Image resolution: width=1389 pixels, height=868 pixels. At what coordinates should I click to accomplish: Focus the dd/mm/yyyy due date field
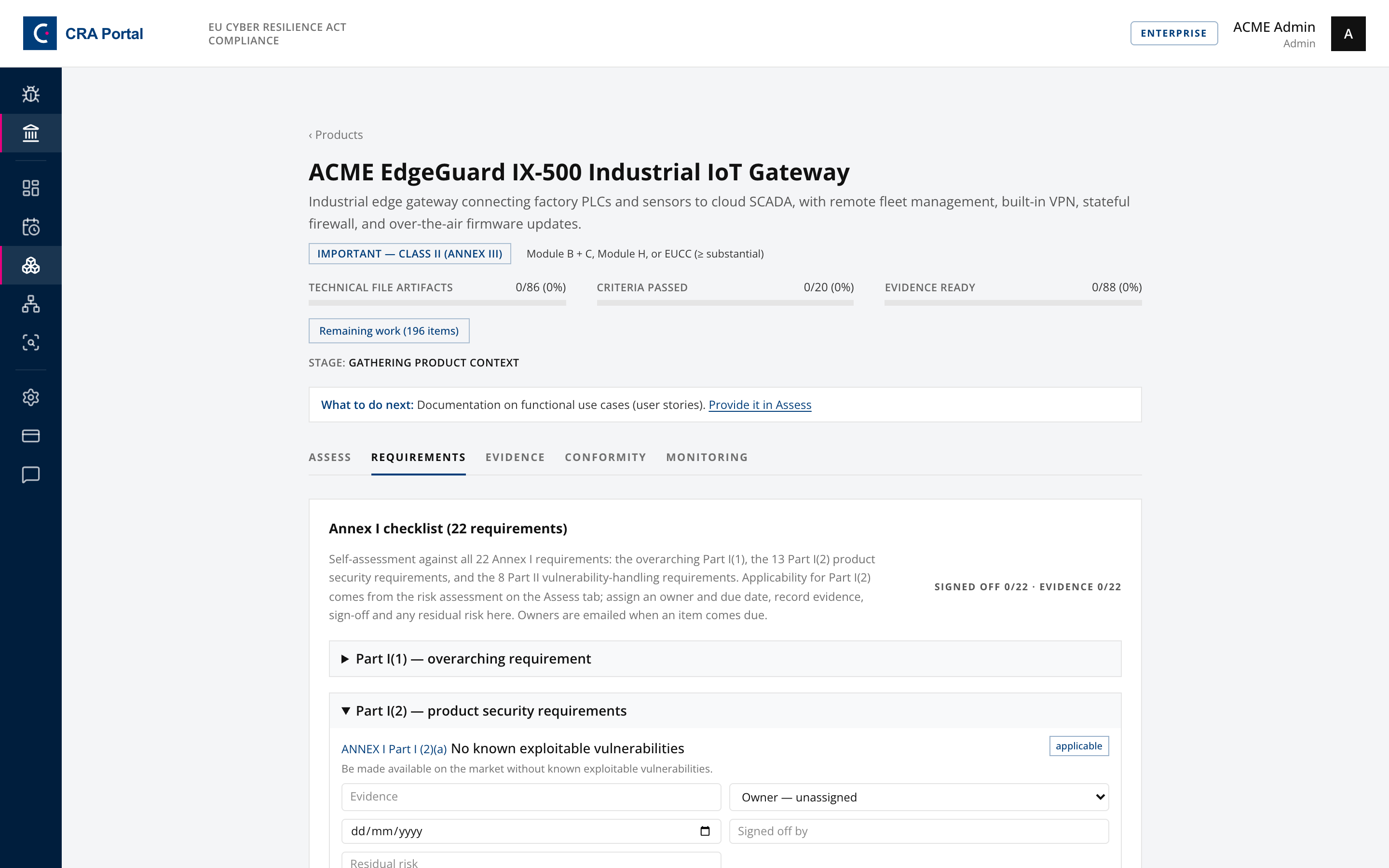(531, 831)
